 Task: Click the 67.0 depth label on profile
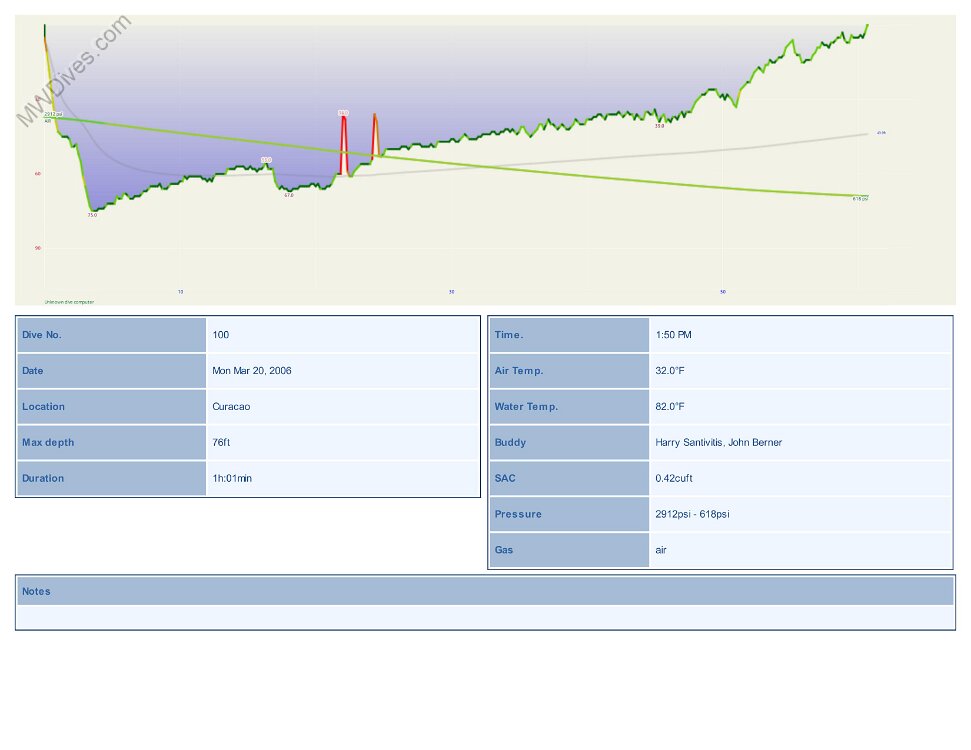tap(288, 195)
